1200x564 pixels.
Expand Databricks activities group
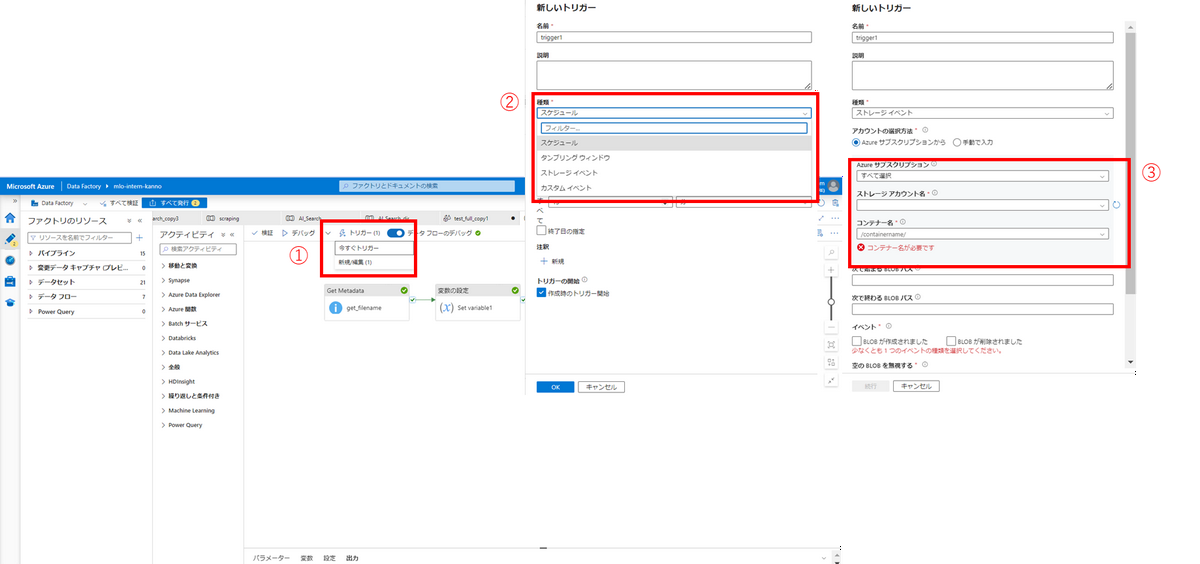(164, 338)
